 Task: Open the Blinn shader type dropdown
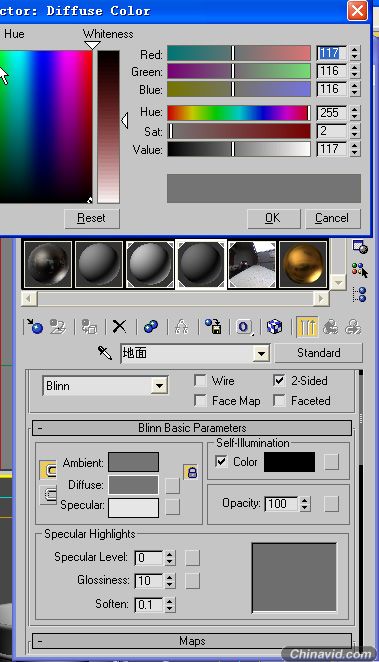(x=159, y=385)
